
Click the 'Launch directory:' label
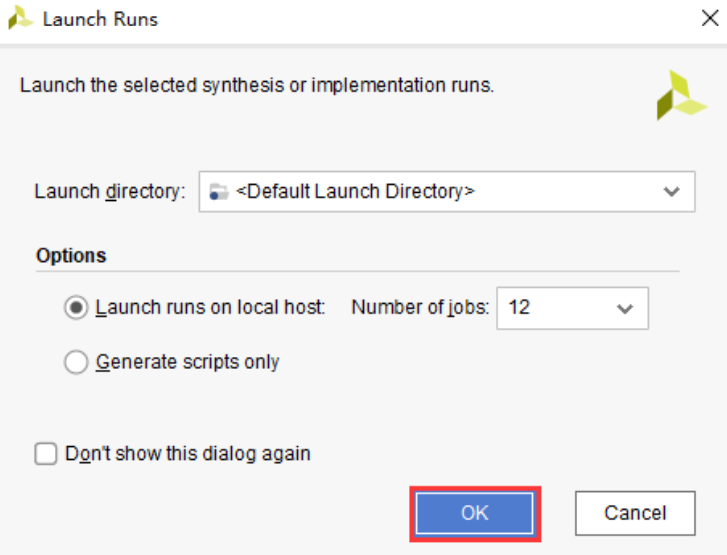pos(110,192)
